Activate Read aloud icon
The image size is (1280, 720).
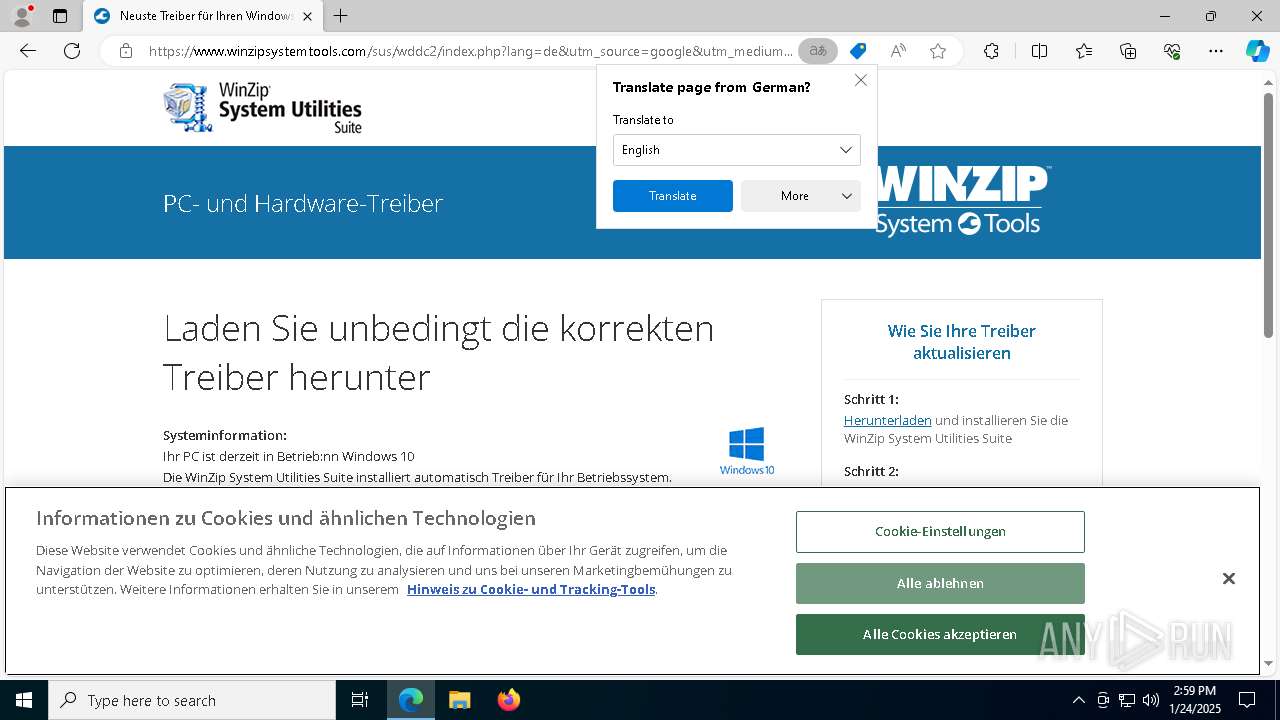coord(898,51)
